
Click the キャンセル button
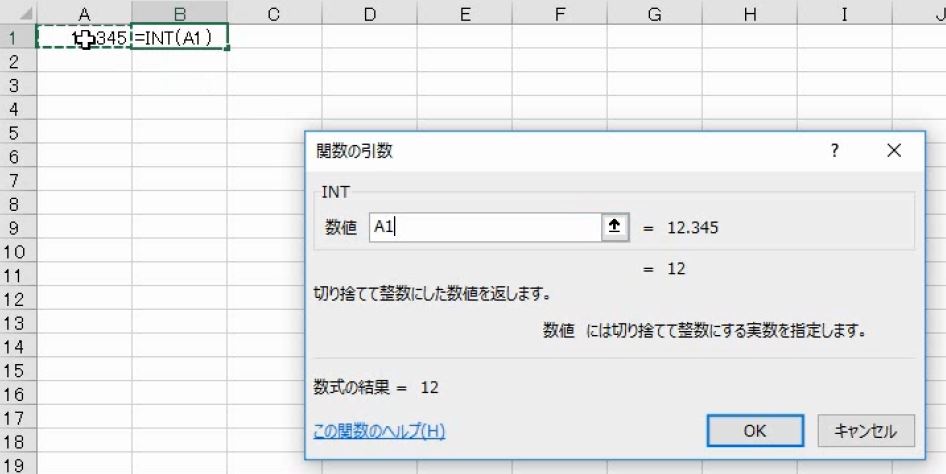tap(866, 431)
